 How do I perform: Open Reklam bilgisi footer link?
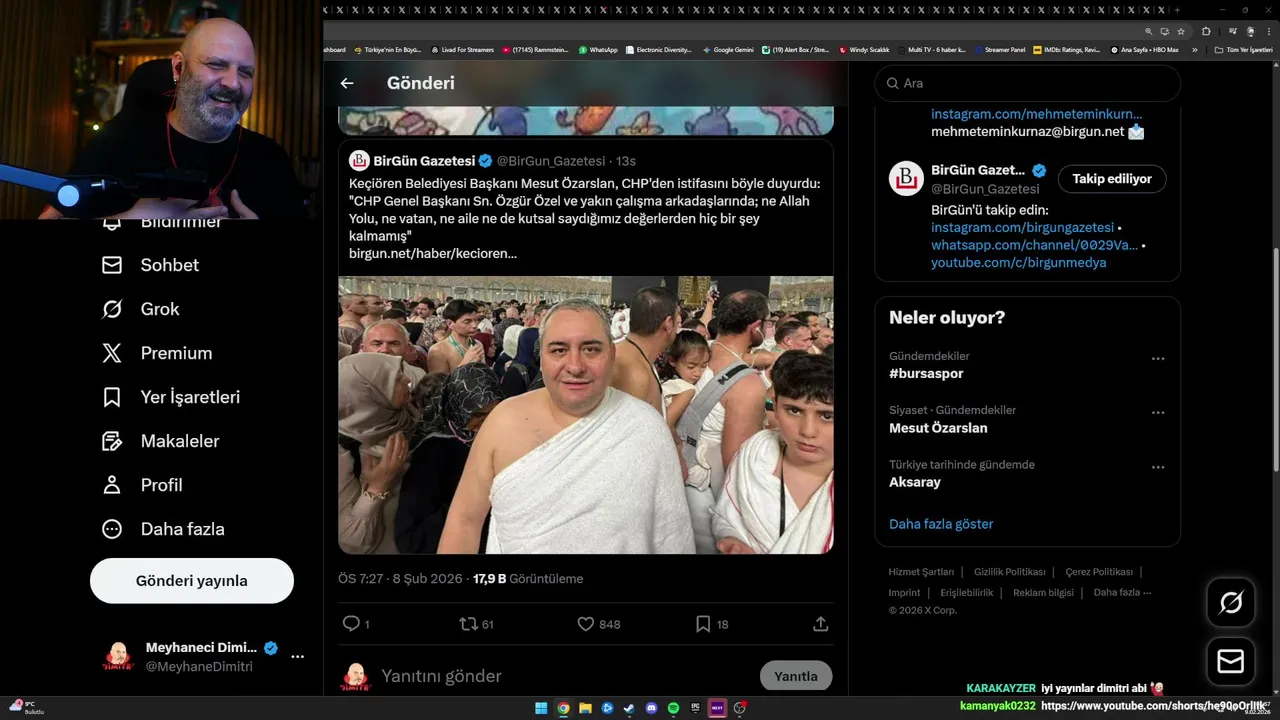[1043, 593]
